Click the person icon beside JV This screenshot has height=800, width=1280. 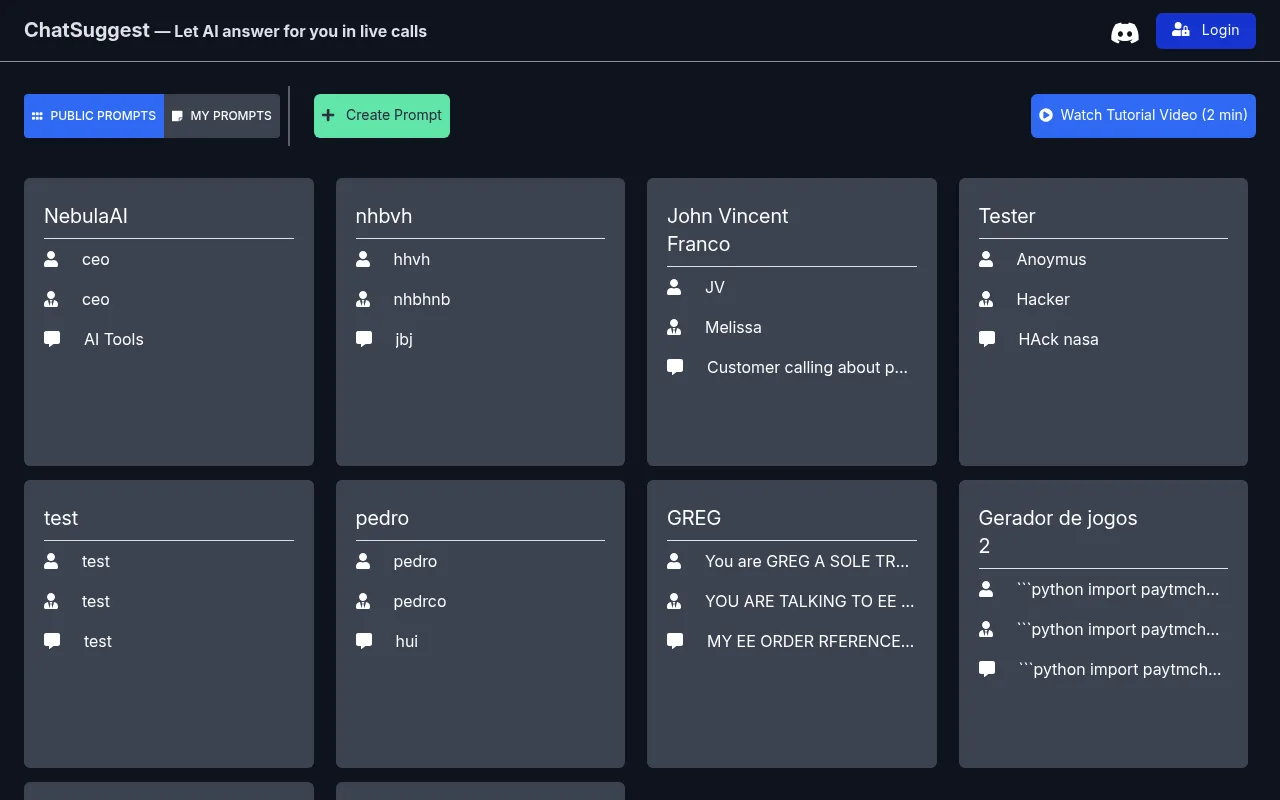pos(674,287)
